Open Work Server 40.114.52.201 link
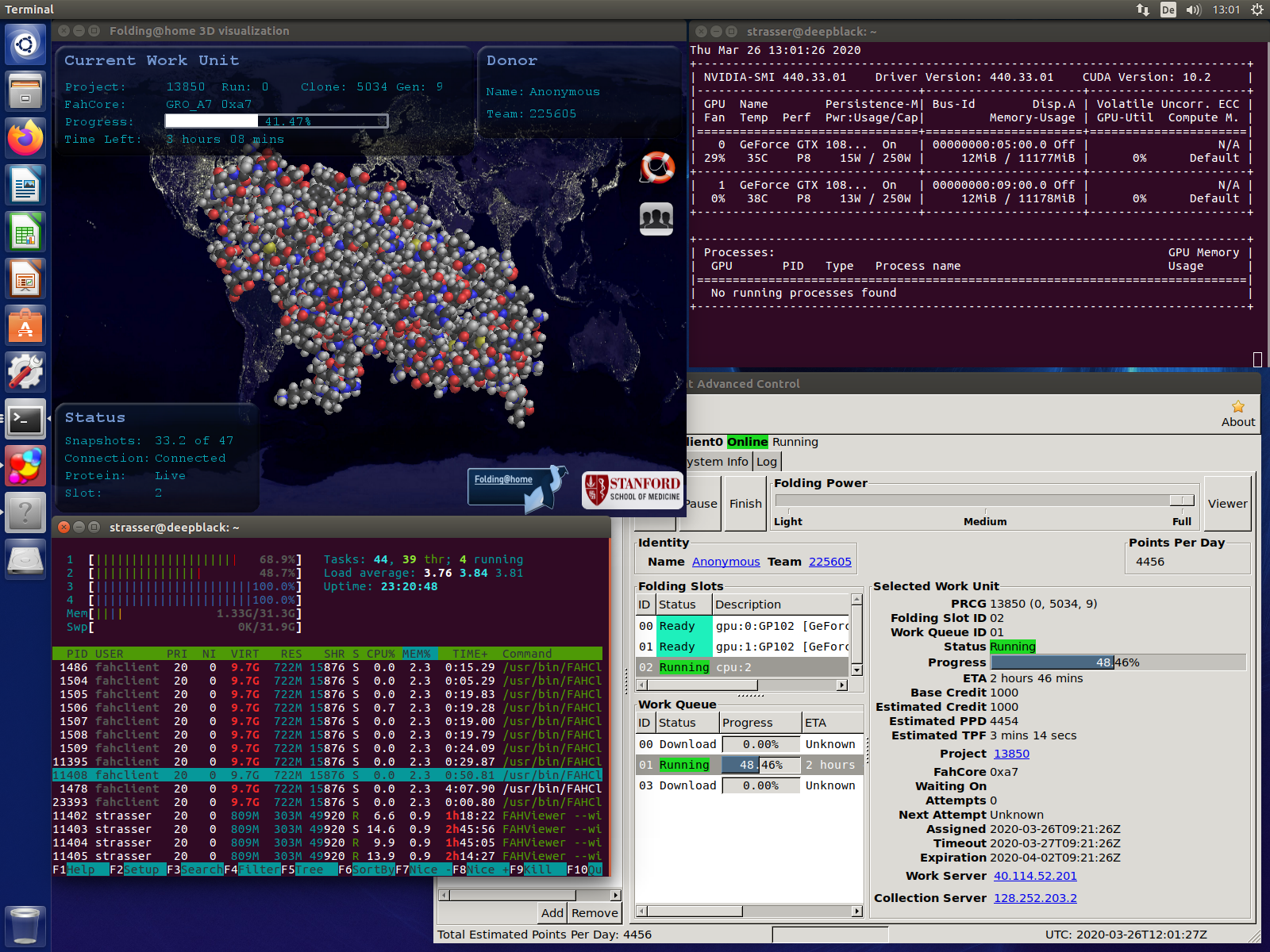 (x=1035, y=876)
